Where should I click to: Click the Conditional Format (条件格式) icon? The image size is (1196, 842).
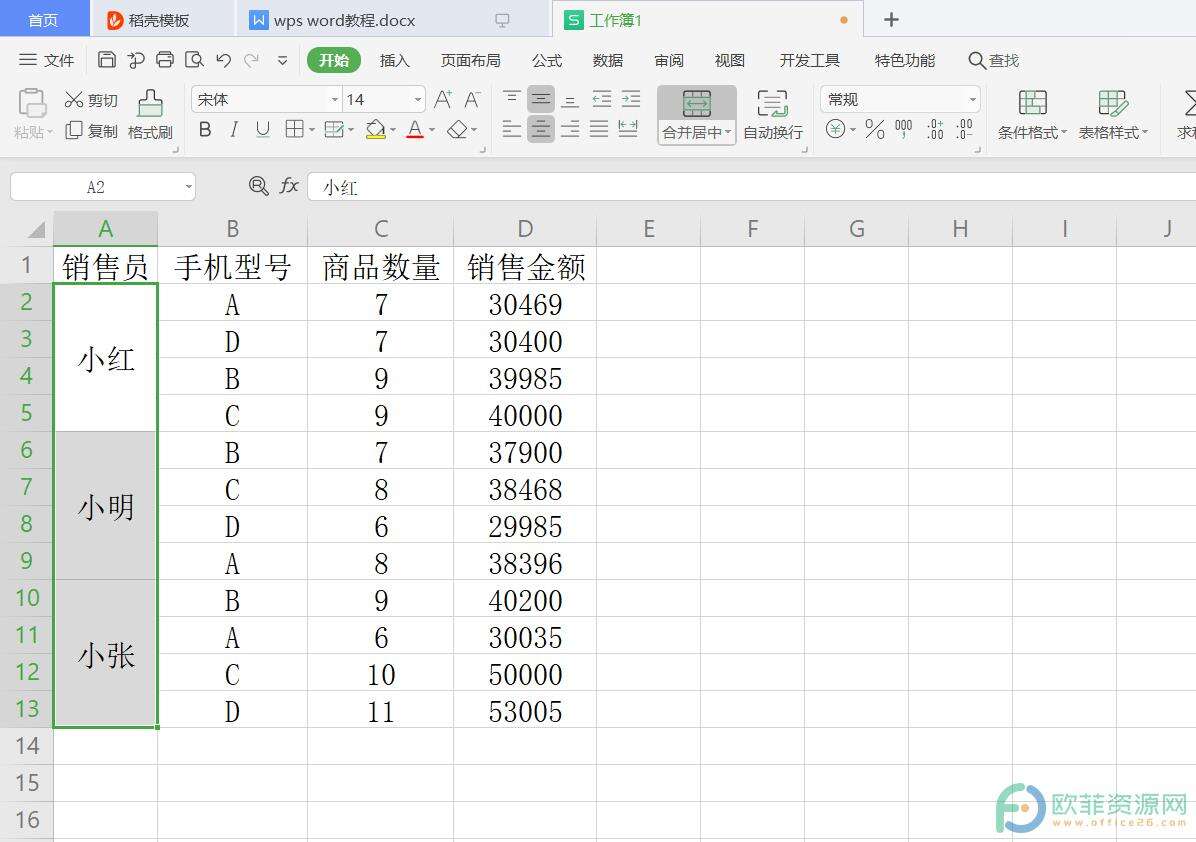click(1032, 103)
